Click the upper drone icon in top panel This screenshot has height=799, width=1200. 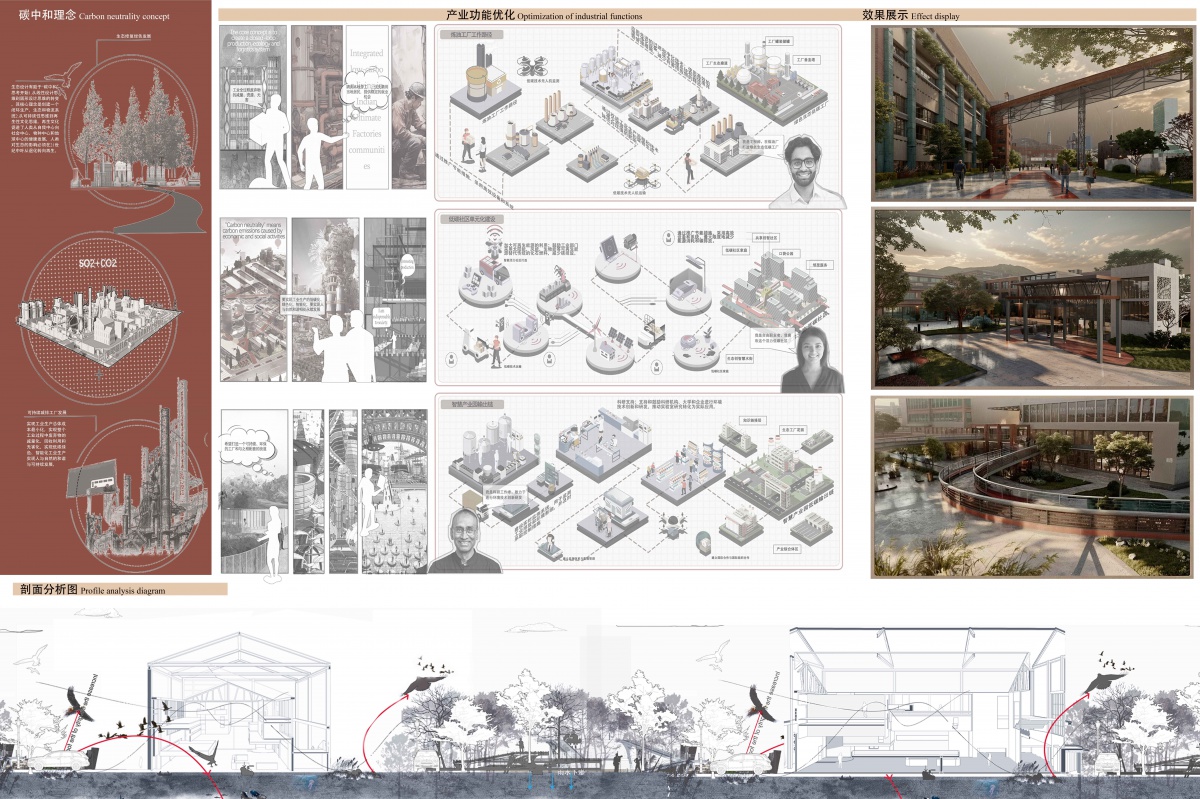pos(534,66)
